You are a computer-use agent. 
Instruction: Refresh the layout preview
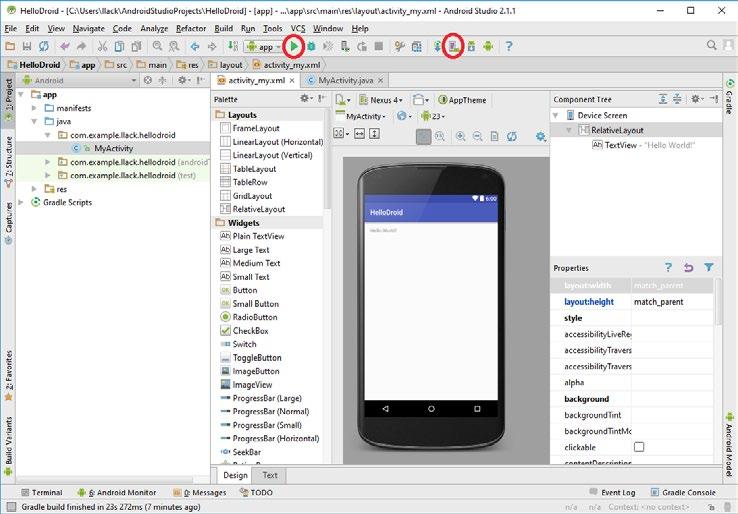pyautogui.click(x=512, y=137)
